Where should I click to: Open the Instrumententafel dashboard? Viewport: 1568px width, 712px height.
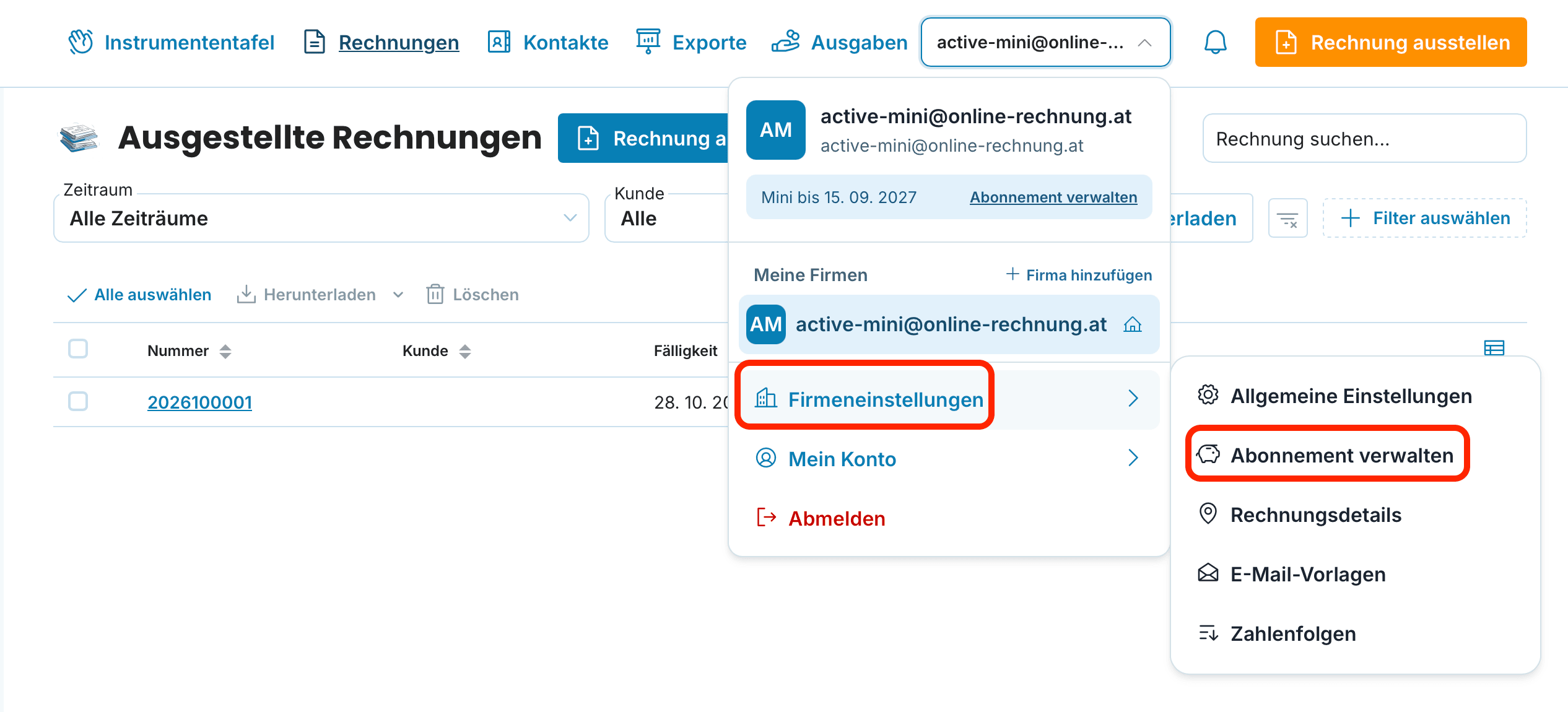171,42
